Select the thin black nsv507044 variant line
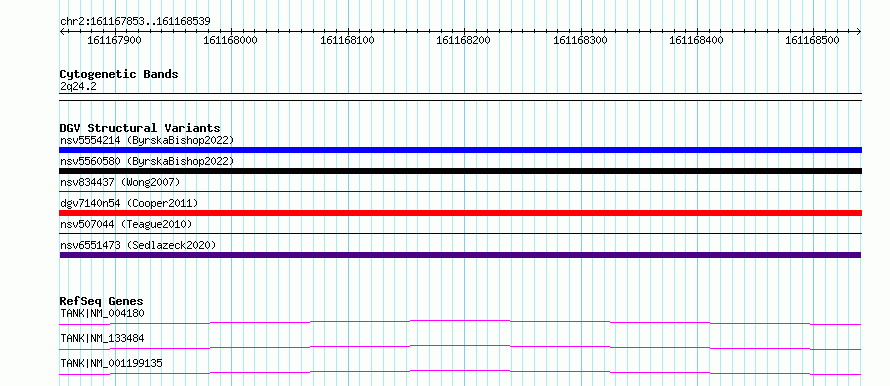 [460, 234]
